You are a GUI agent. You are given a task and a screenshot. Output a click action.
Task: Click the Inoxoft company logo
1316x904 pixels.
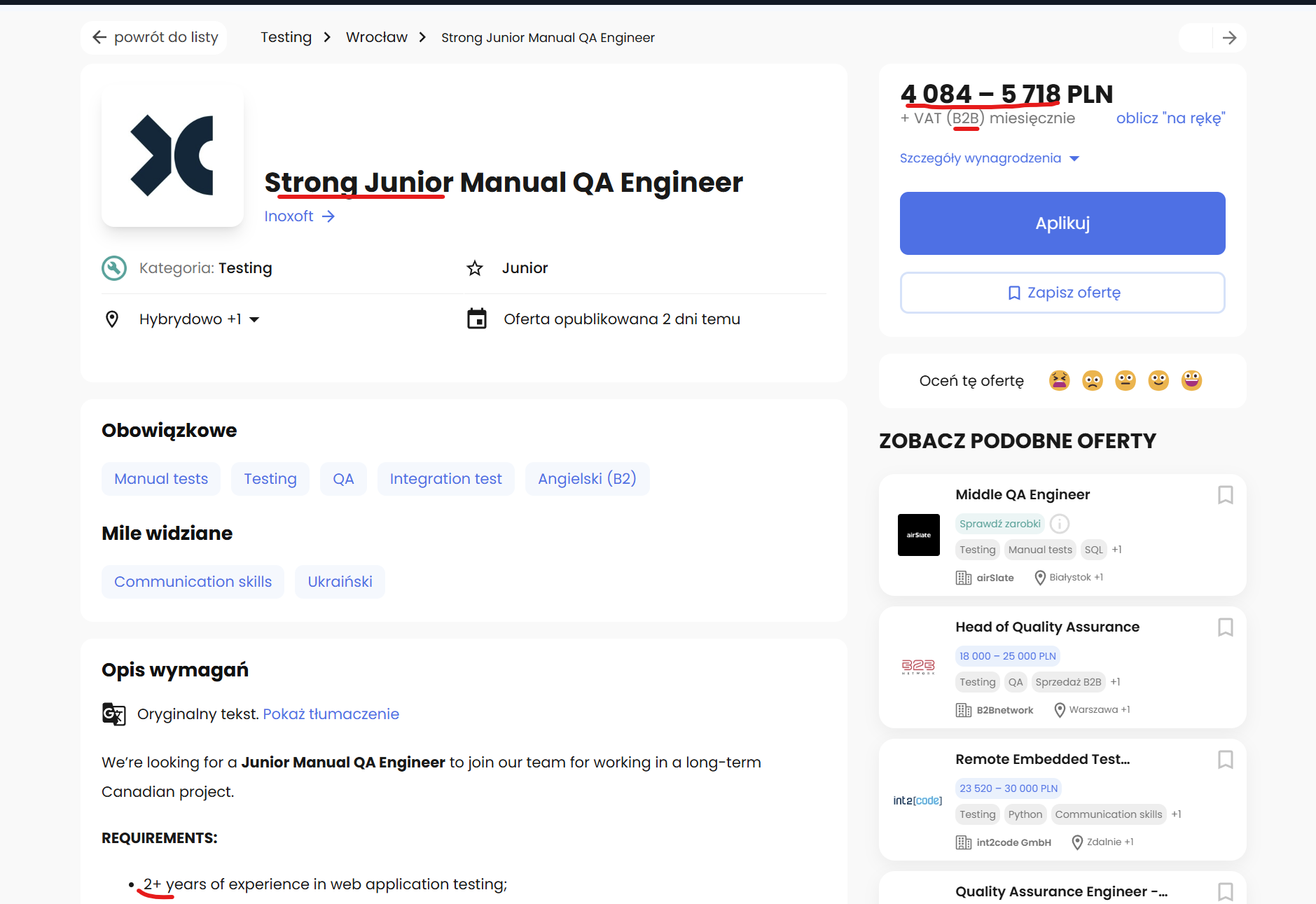[x=172, y=156]
